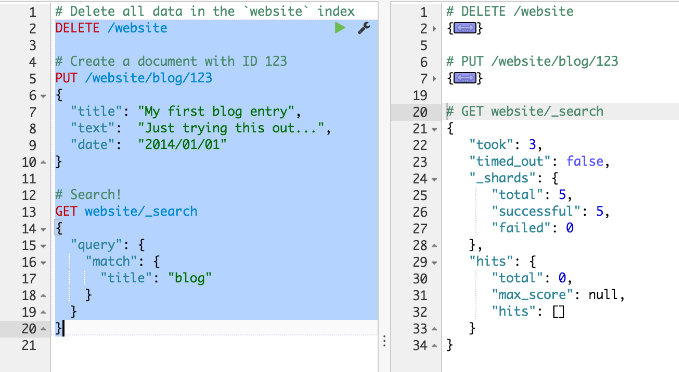This screenshot has height=372, width=679.
Task: Click the # GET website/_search response comment
Action: point(525,112)
